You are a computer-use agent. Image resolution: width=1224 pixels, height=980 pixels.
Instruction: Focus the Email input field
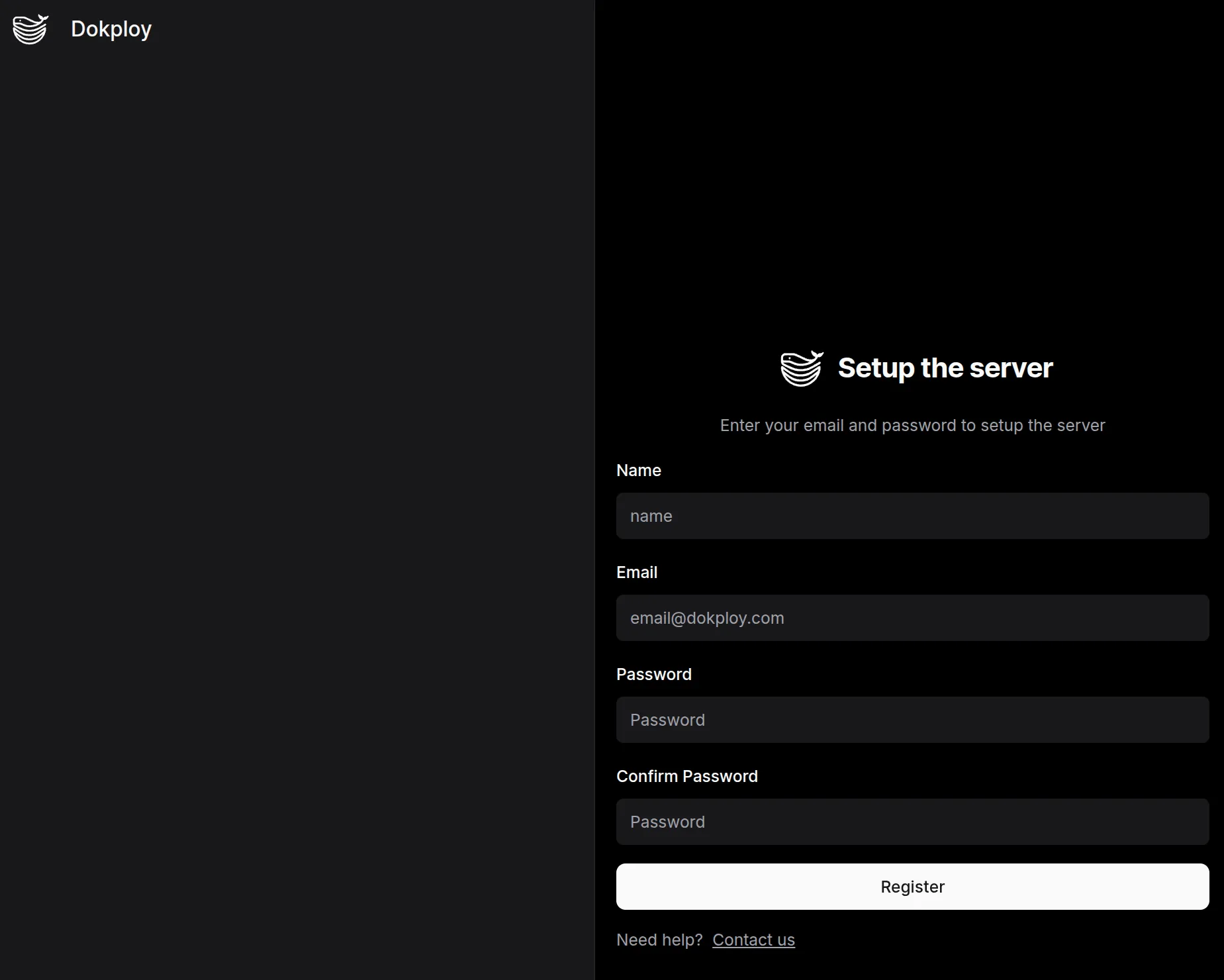click(912, 618)
